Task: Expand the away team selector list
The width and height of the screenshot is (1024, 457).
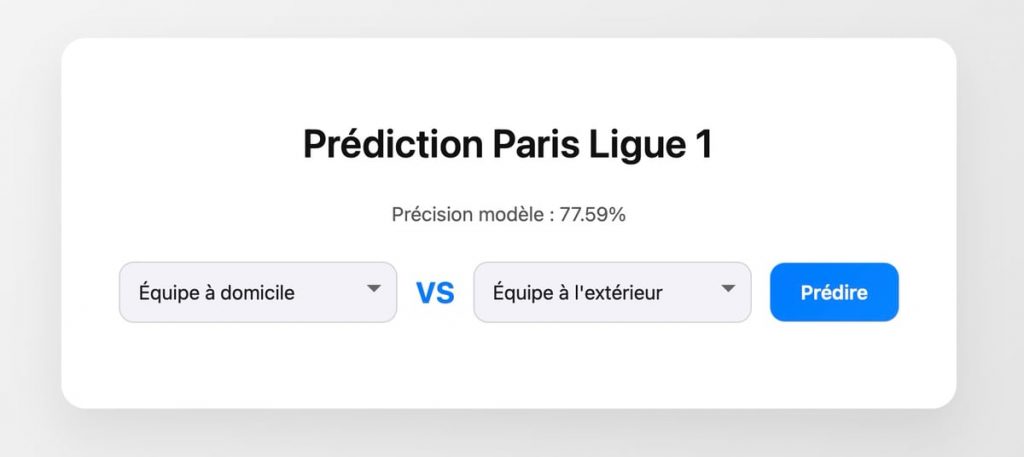Action: pos(611,292)
